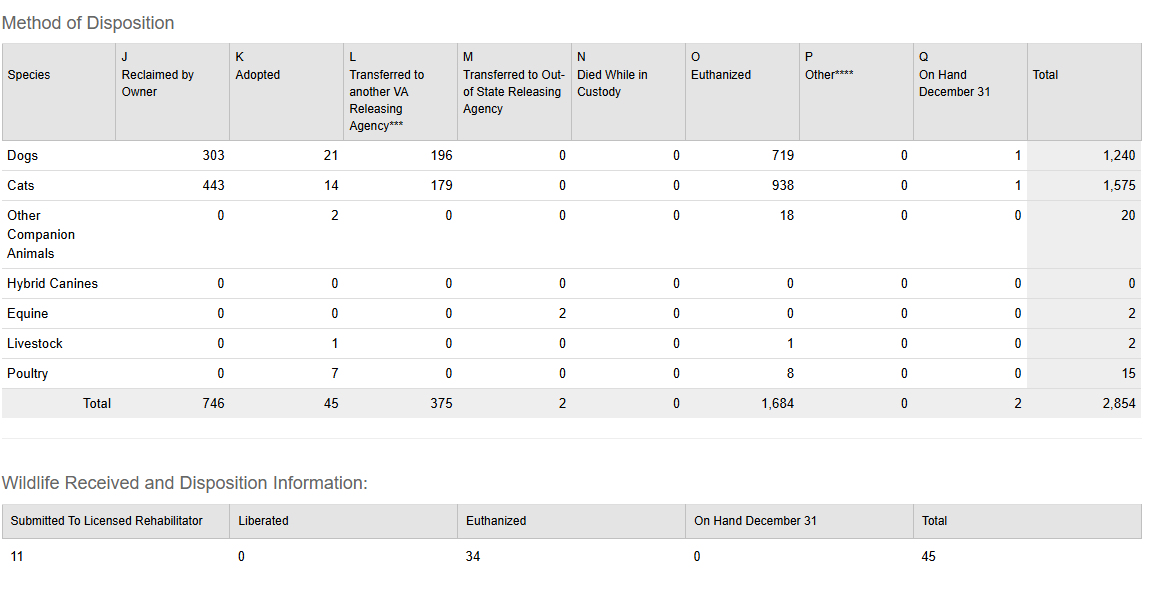This screenshot has height=593, width=1152.
Task: Click the grand total 2,854
Action: [x=1119, y=404]
